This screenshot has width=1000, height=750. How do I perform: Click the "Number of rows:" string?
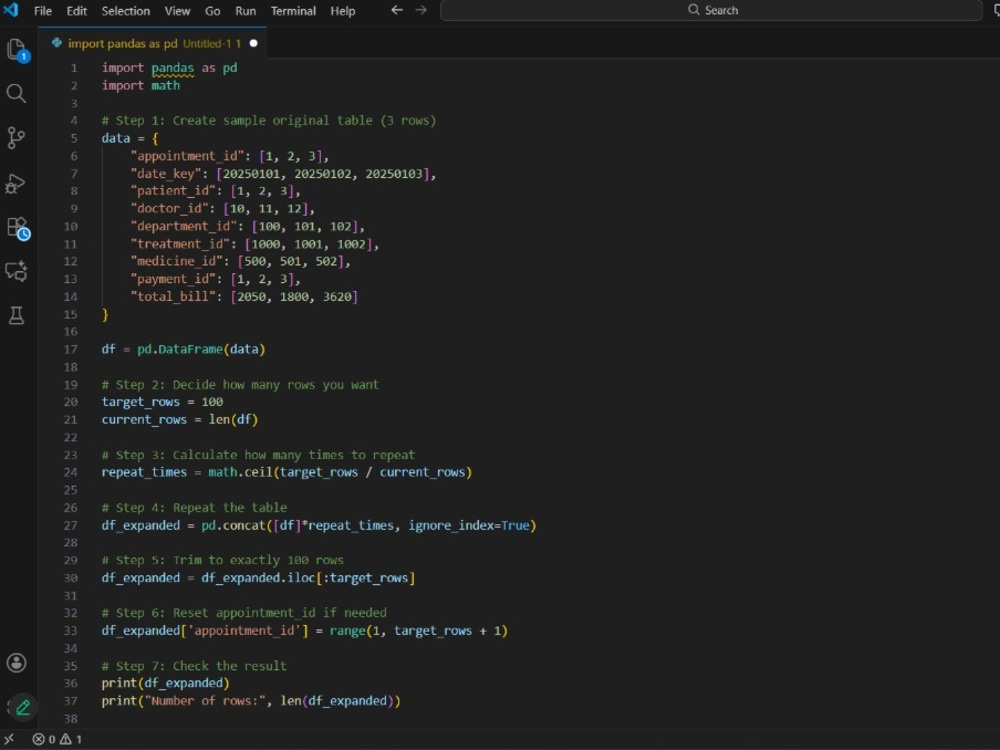tap(204, 701)
